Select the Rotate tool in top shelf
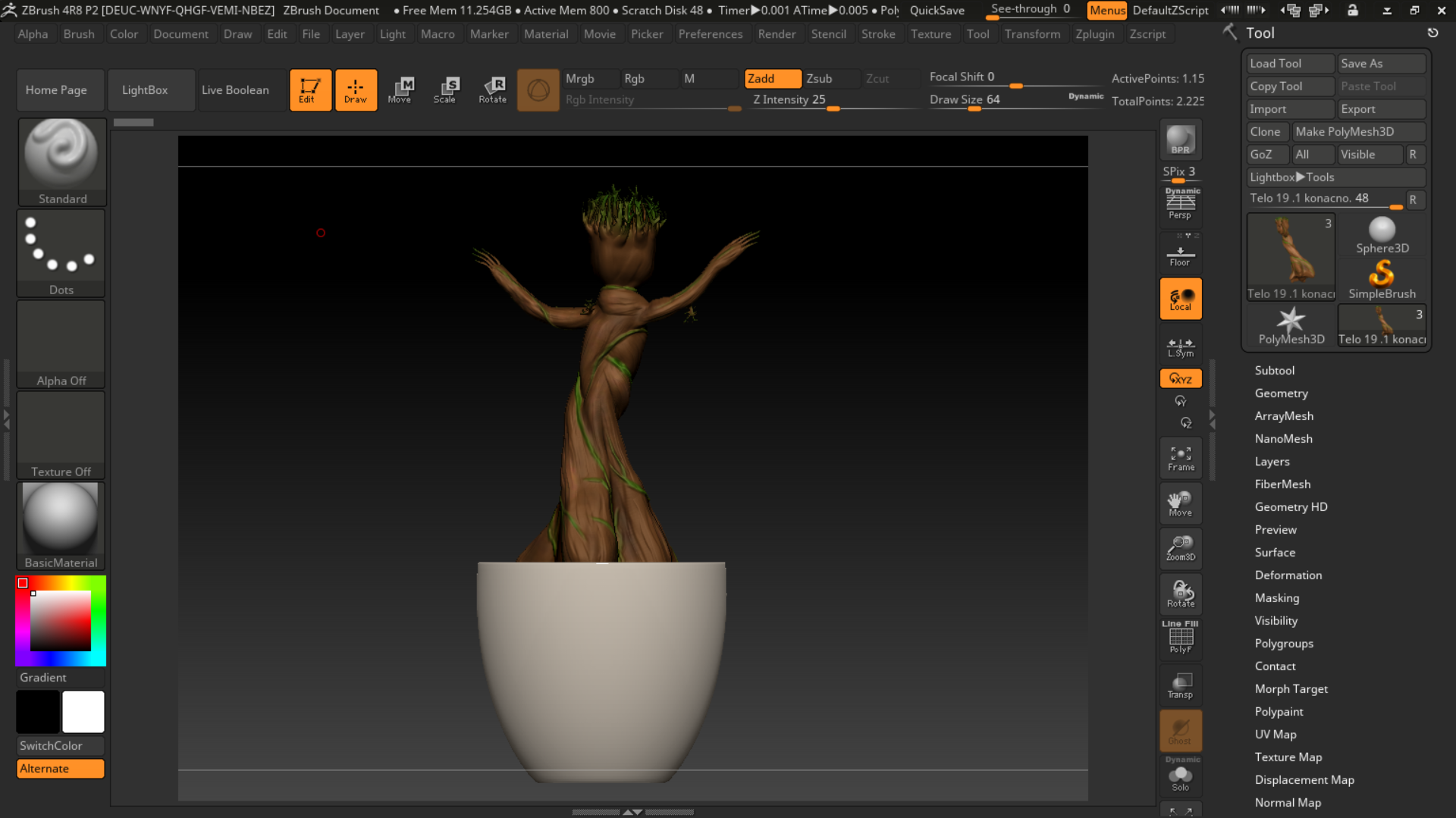Image resolution: width=1456 pixels, height=818 pixels. pos(492,90)
